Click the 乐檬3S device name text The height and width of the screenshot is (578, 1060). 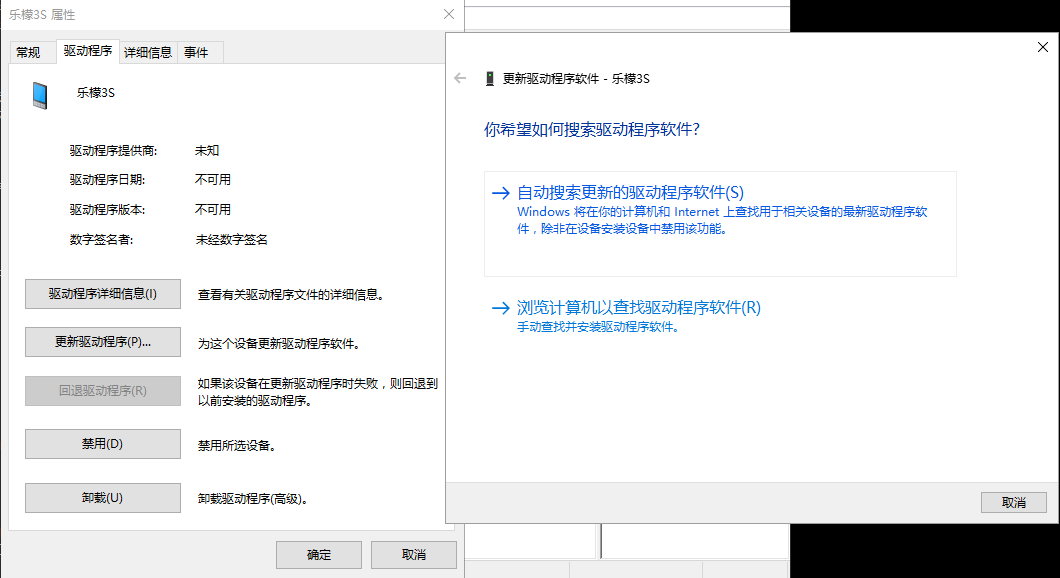(95, 93)
